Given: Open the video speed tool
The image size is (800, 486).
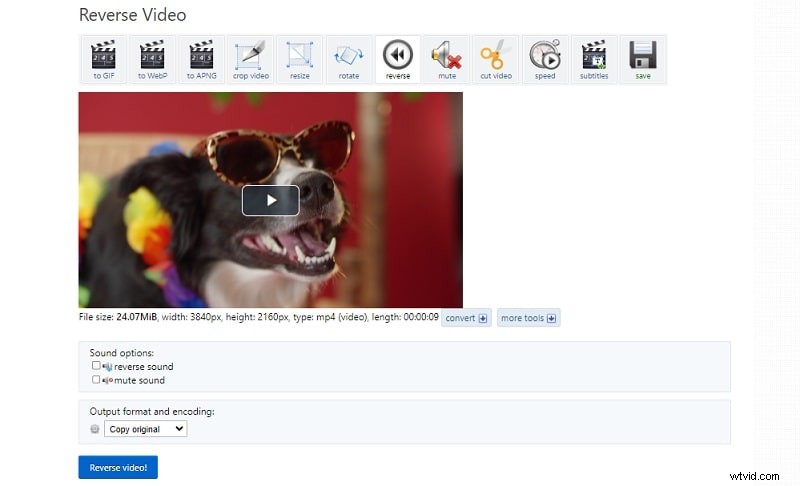Looking at the screenshot, I should click(544, 59).
